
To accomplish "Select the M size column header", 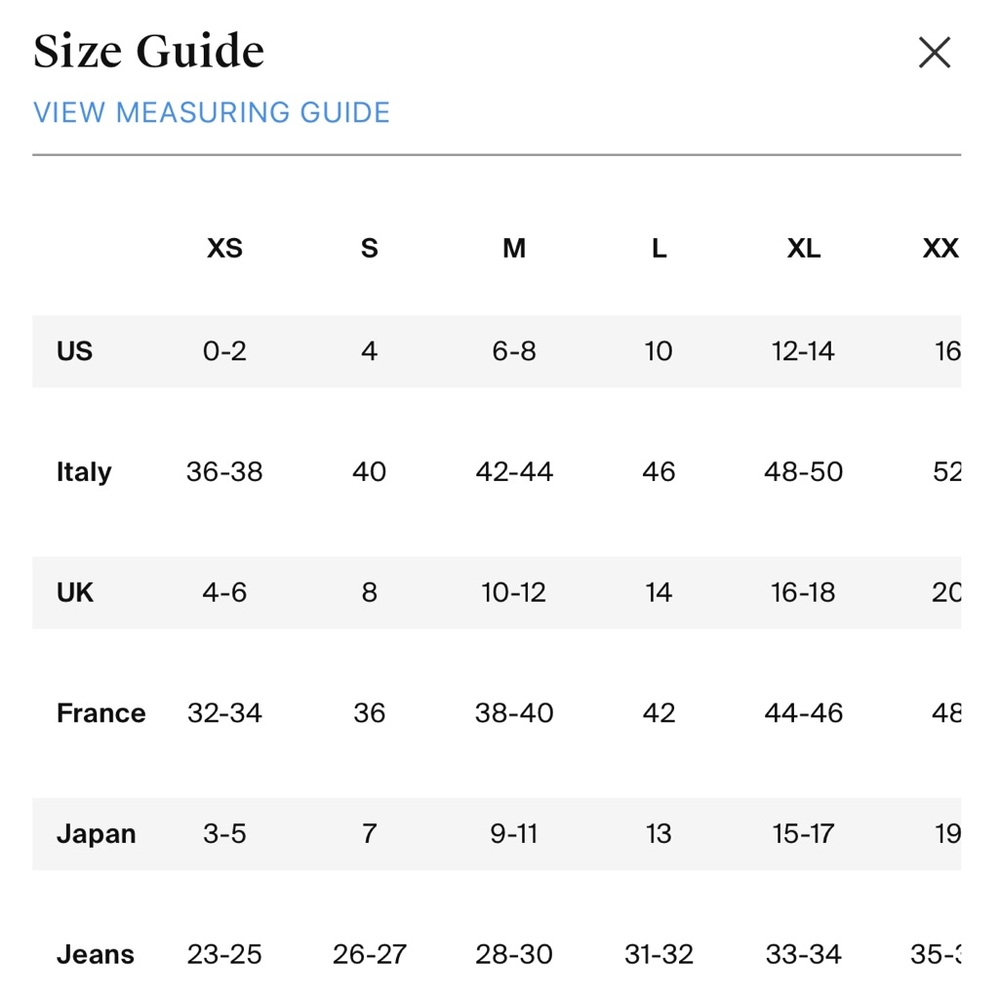I will pos(514,248).
